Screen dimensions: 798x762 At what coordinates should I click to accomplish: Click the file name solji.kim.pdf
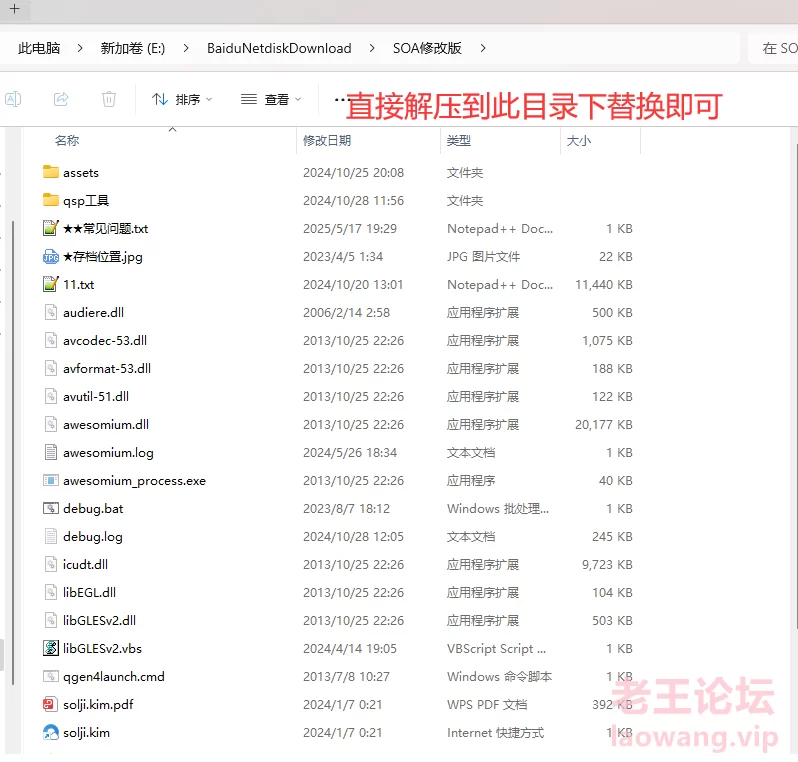(98, 705)
